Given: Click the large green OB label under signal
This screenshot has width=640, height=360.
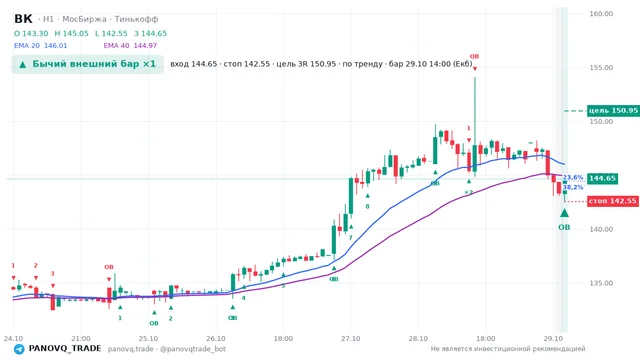Looking at the screenshot, I should pyautogui.click(x=564, y=227).
